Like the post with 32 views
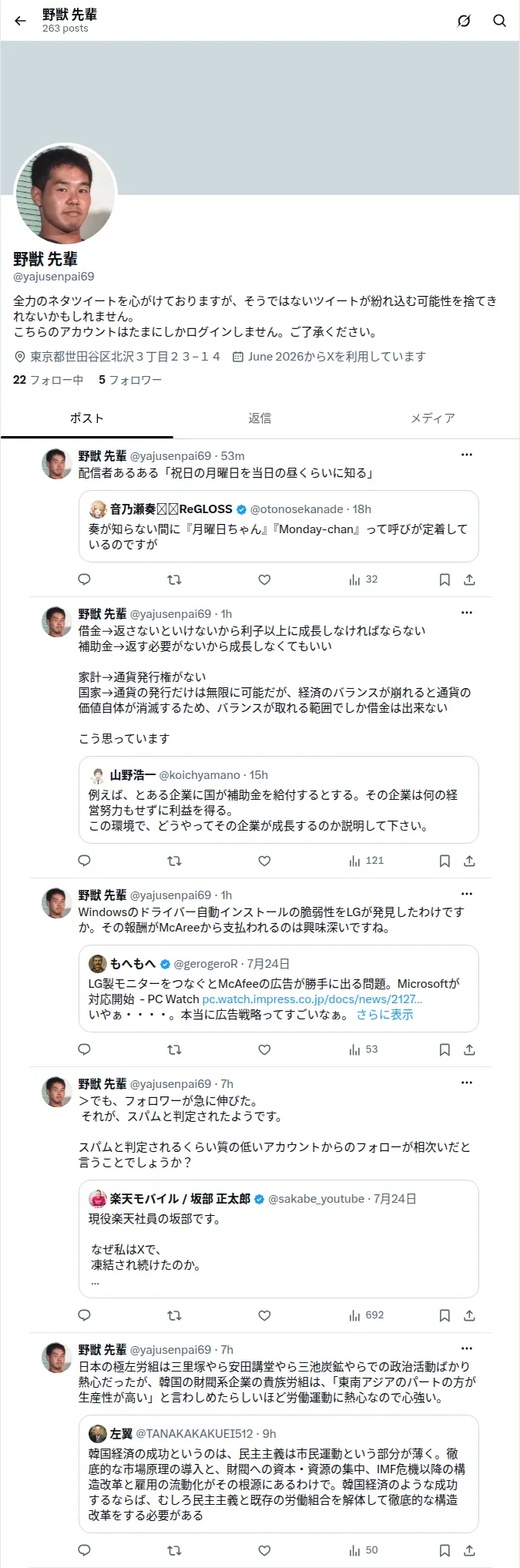This screenshot has width=520, height=1568. [264, 579]
